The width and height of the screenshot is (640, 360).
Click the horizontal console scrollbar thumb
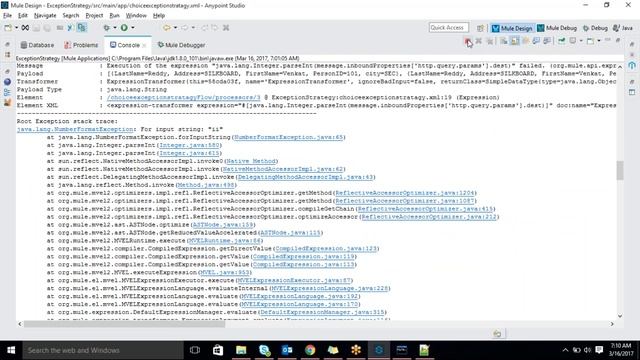[x=124, y=324]
